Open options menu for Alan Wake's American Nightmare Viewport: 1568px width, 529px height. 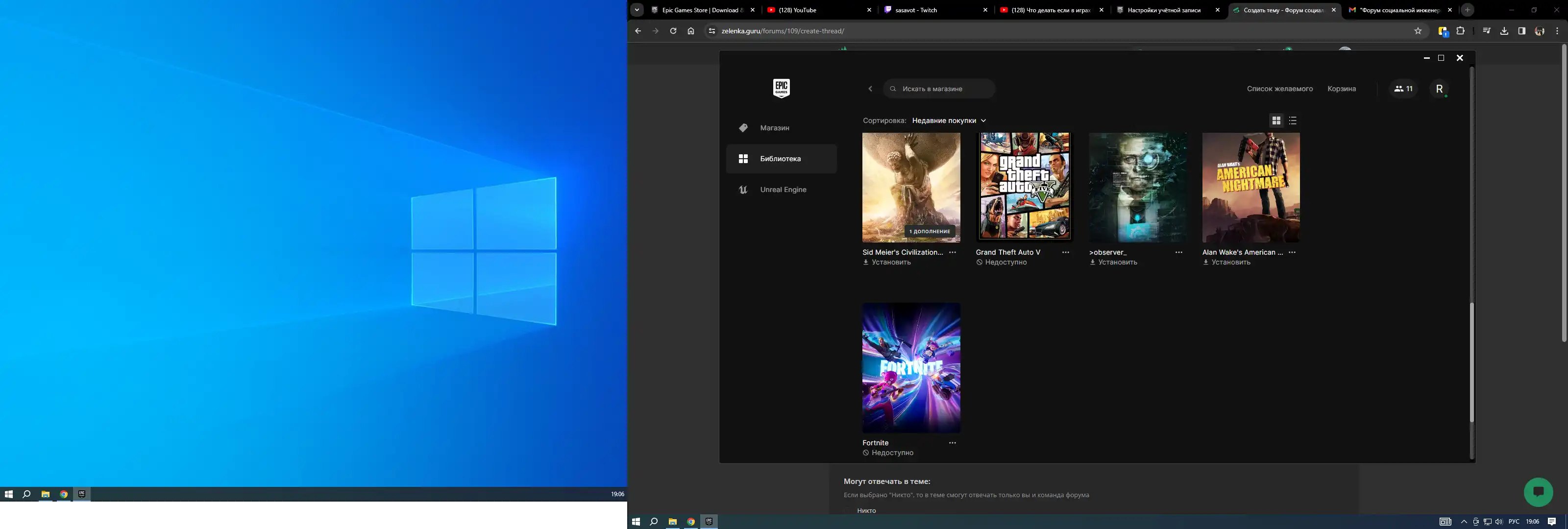1292,253
